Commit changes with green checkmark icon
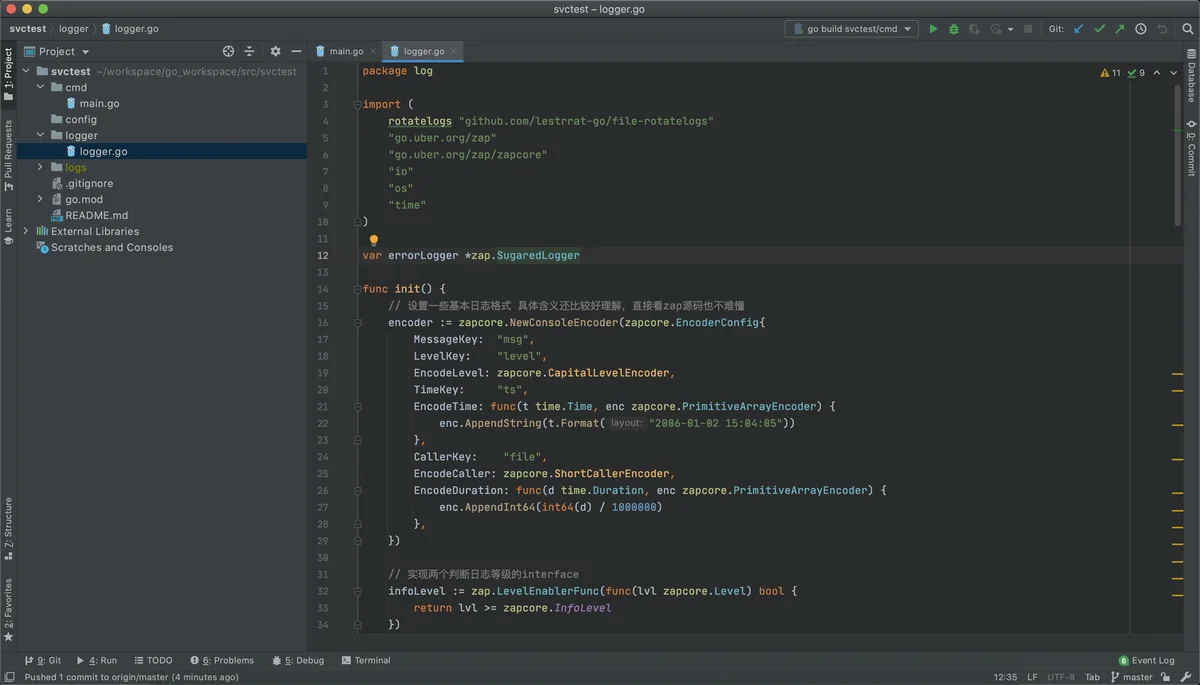This screenshot has width=1200, height=685. tap(1100, 29)
